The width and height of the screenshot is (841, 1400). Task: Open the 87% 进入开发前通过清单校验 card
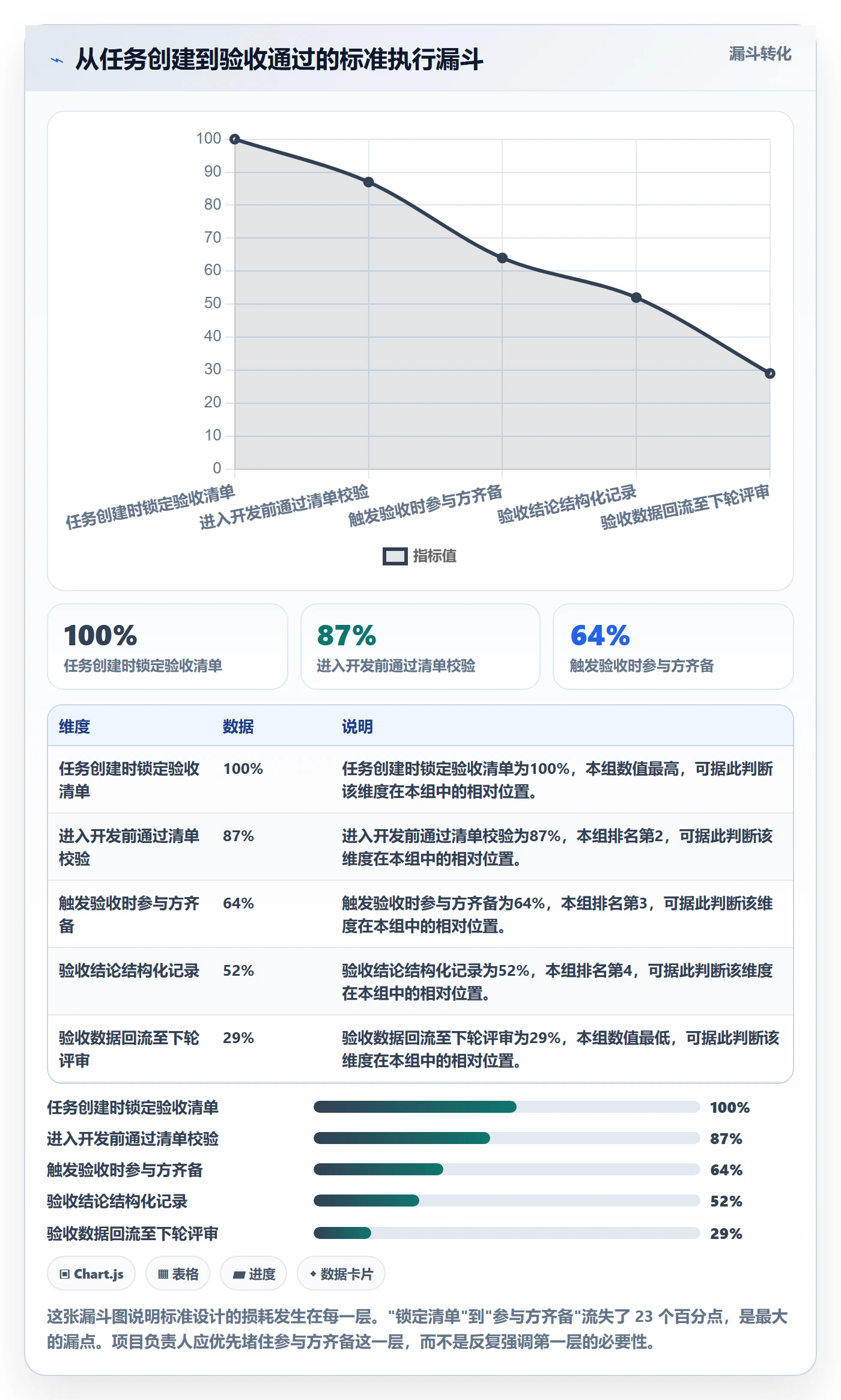click(421, 647)
